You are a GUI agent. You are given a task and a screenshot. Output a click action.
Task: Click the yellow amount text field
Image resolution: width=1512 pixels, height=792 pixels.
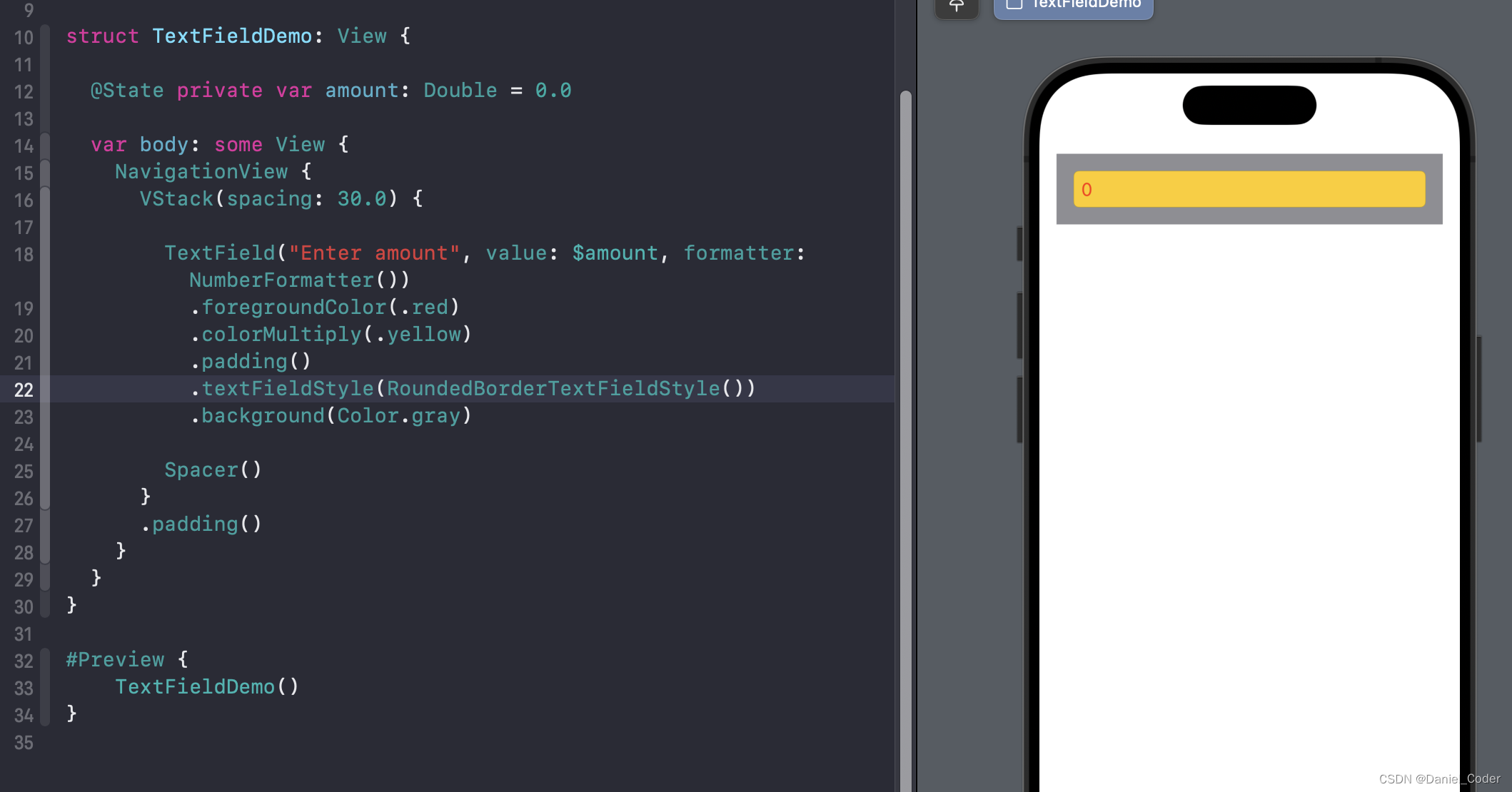[x=1249, y=189]
